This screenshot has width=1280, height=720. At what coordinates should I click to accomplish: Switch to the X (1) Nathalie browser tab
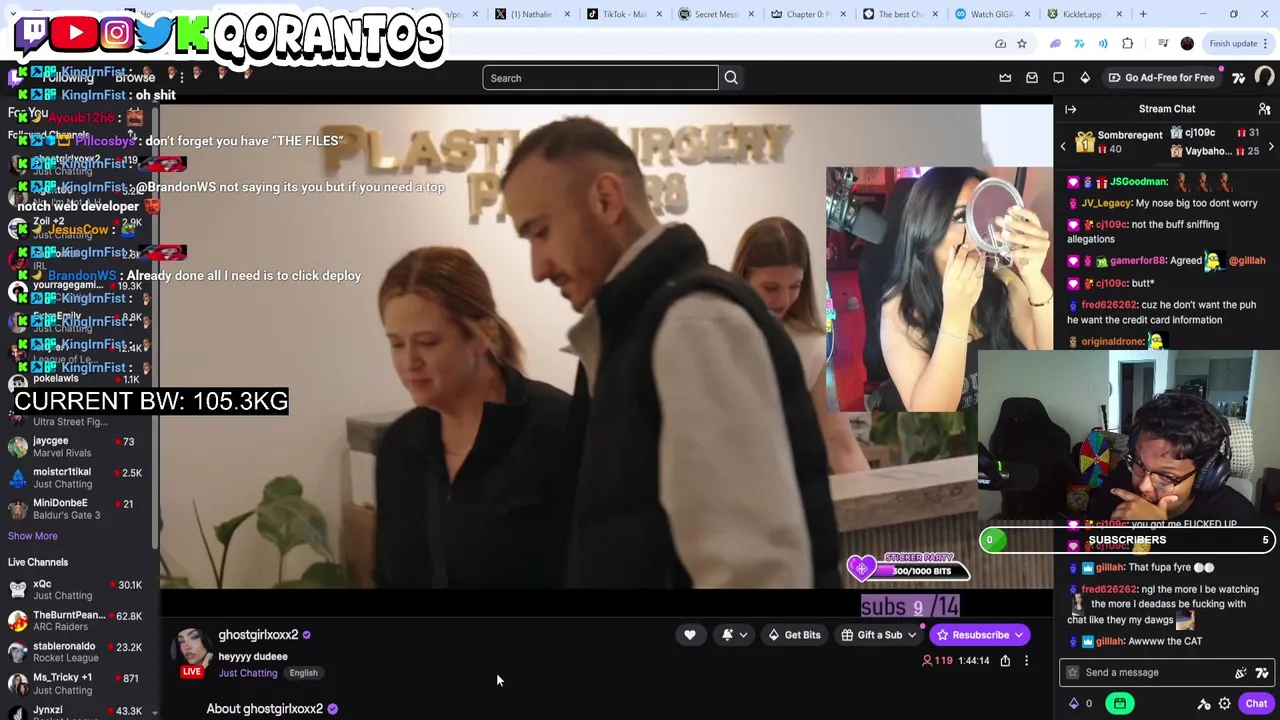[531, 14]
